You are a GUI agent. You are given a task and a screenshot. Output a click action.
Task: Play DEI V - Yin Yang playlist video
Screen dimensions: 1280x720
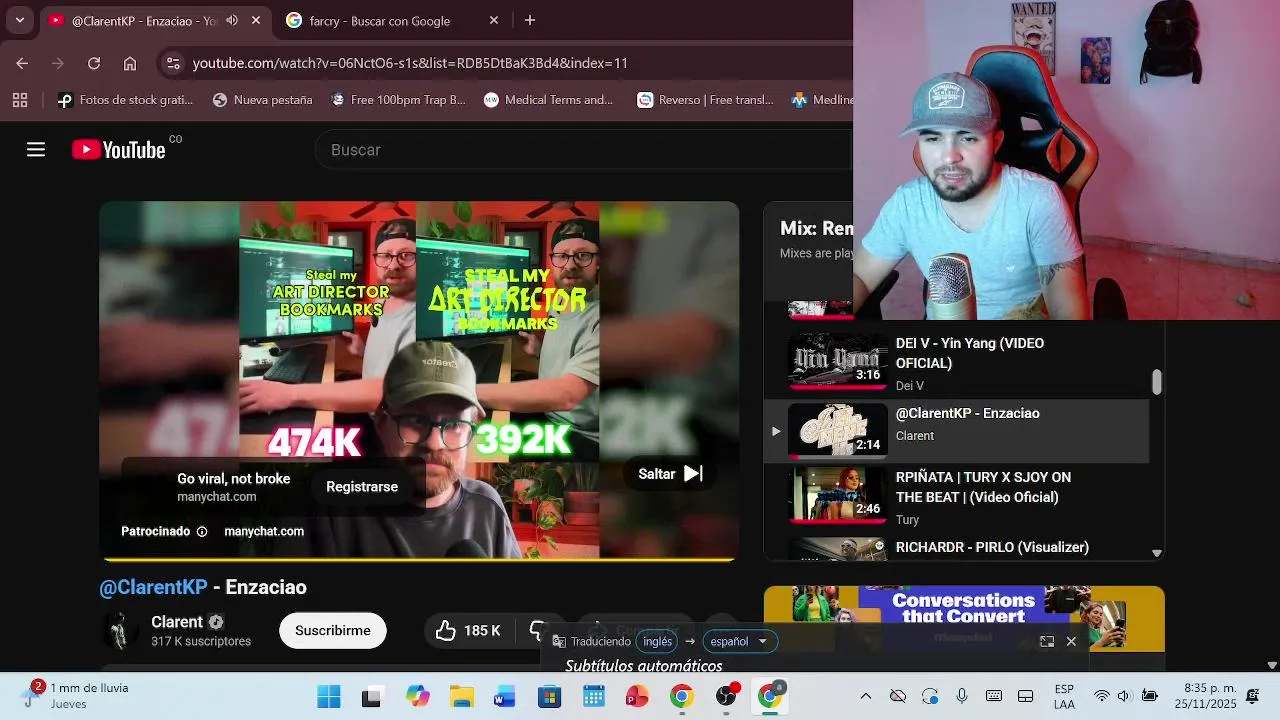pos(958,363)
